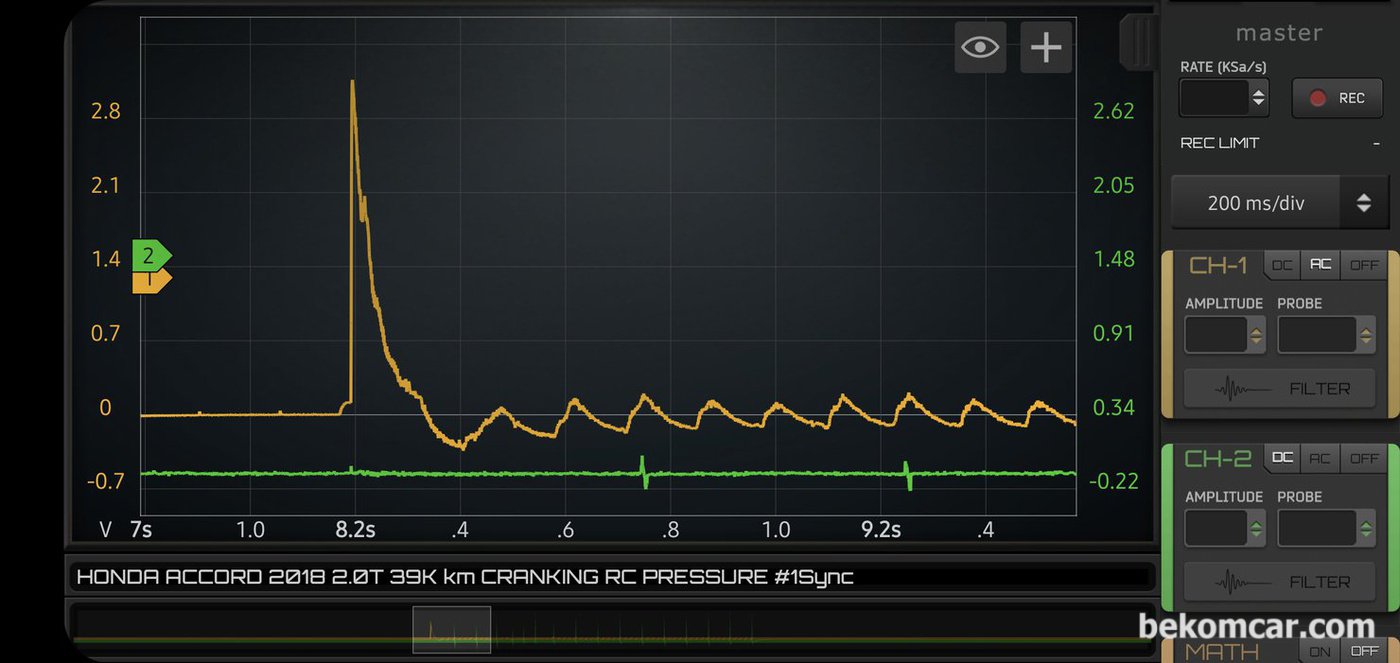Set CH-1 coupling to DC
Viewport: 1400px width, 663px height.
coord(1281,265)
